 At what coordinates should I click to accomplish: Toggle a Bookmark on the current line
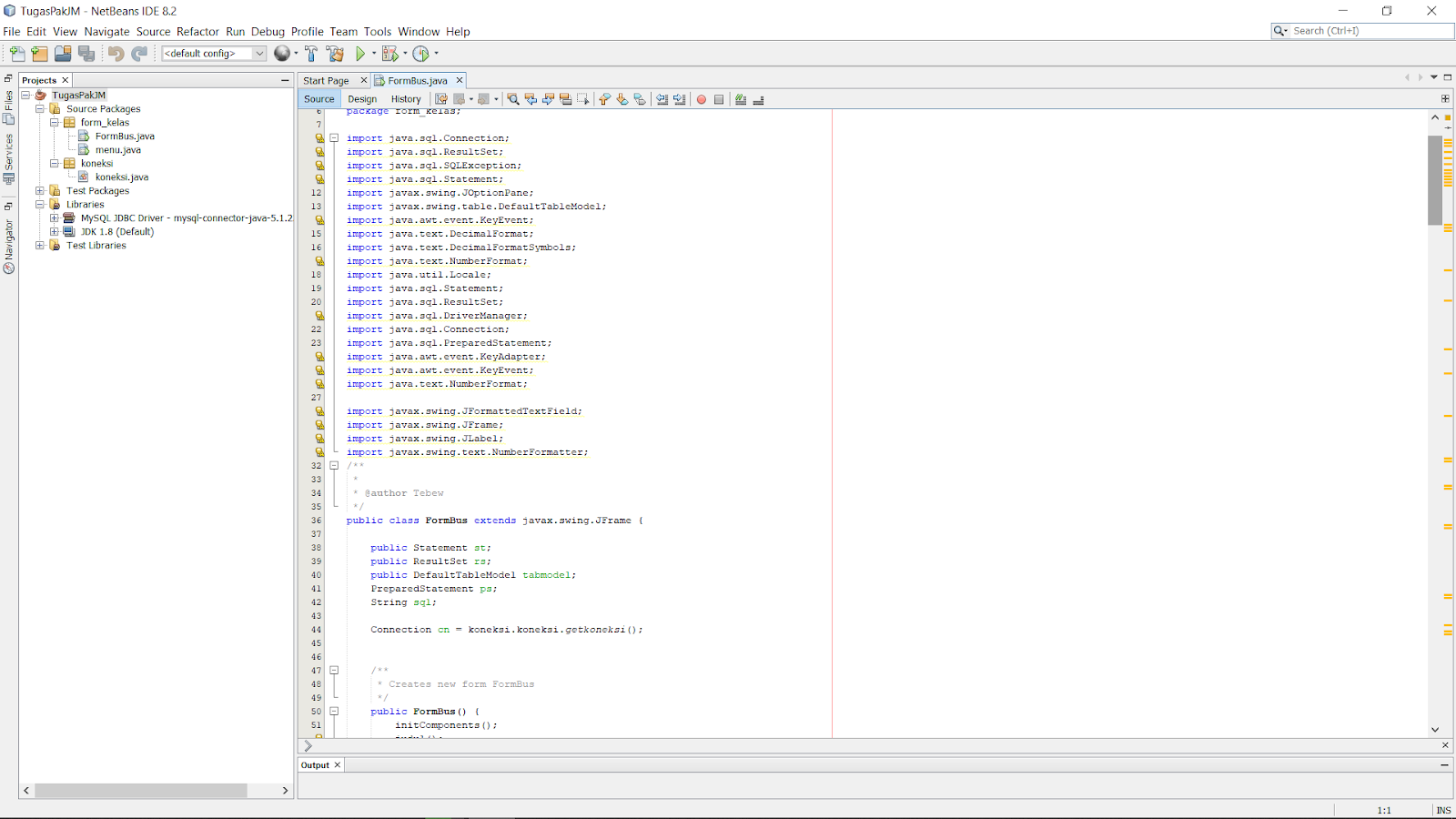tap(640, 99)
